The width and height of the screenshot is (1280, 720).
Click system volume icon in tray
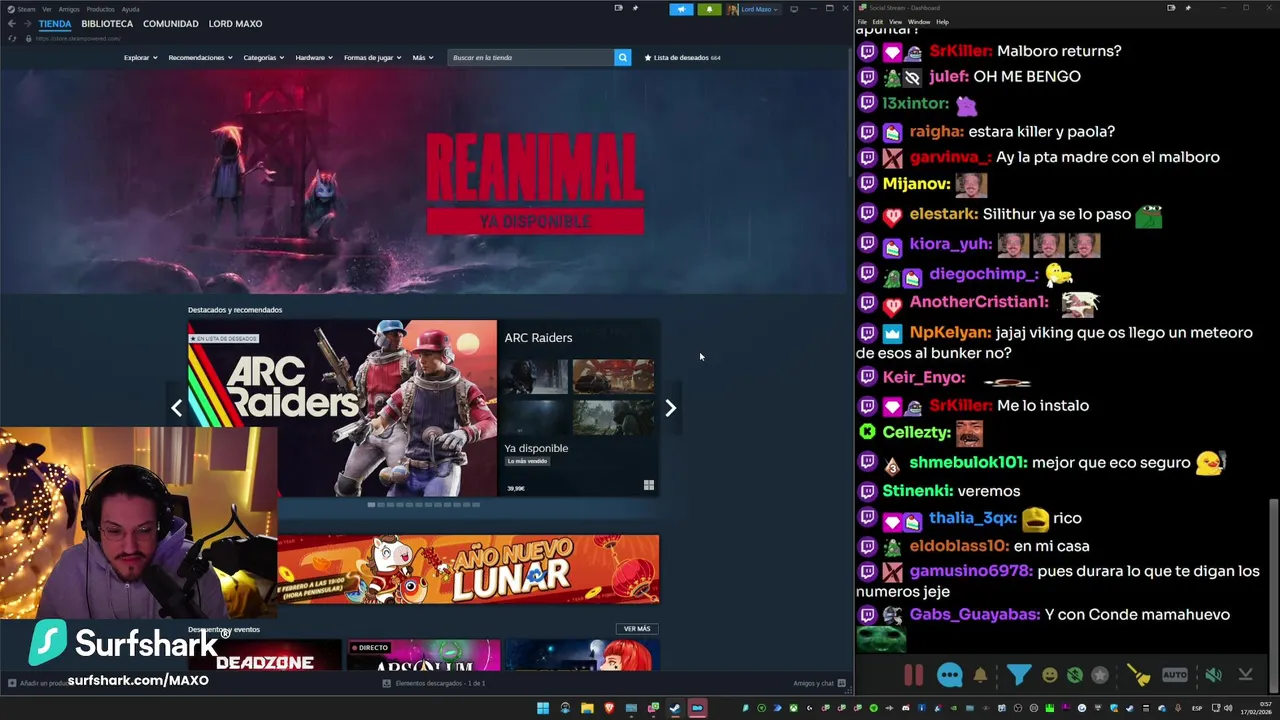(1230, 708)
